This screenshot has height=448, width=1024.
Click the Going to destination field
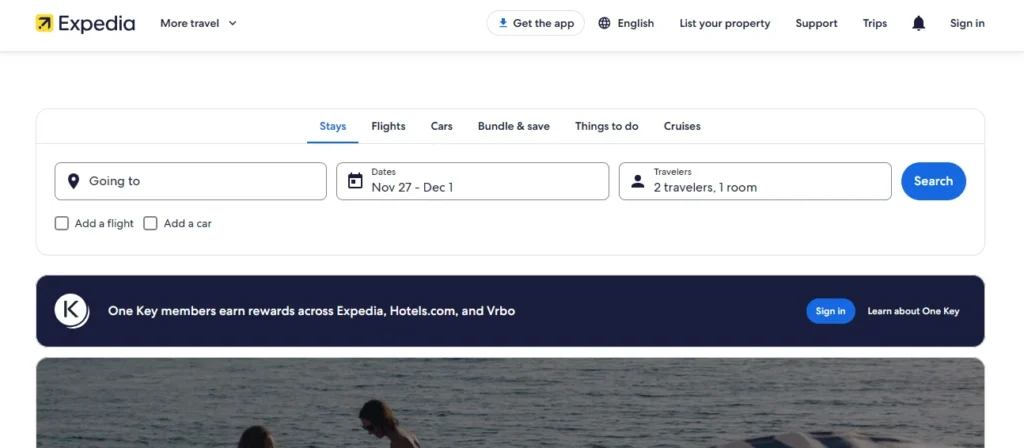tap(191, 181)
